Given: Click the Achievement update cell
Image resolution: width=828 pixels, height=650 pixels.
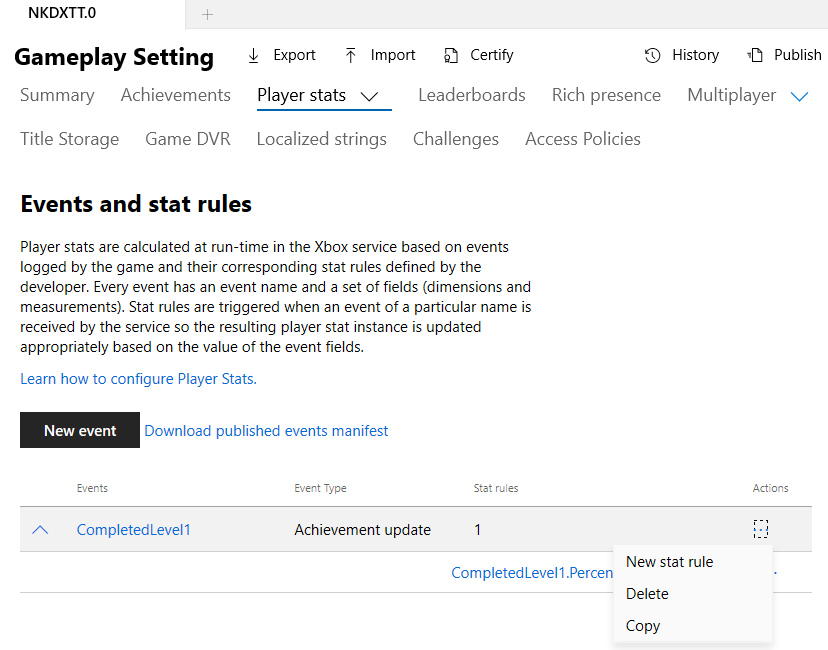Looking at the screenshot, I should (x=362, y=530).
